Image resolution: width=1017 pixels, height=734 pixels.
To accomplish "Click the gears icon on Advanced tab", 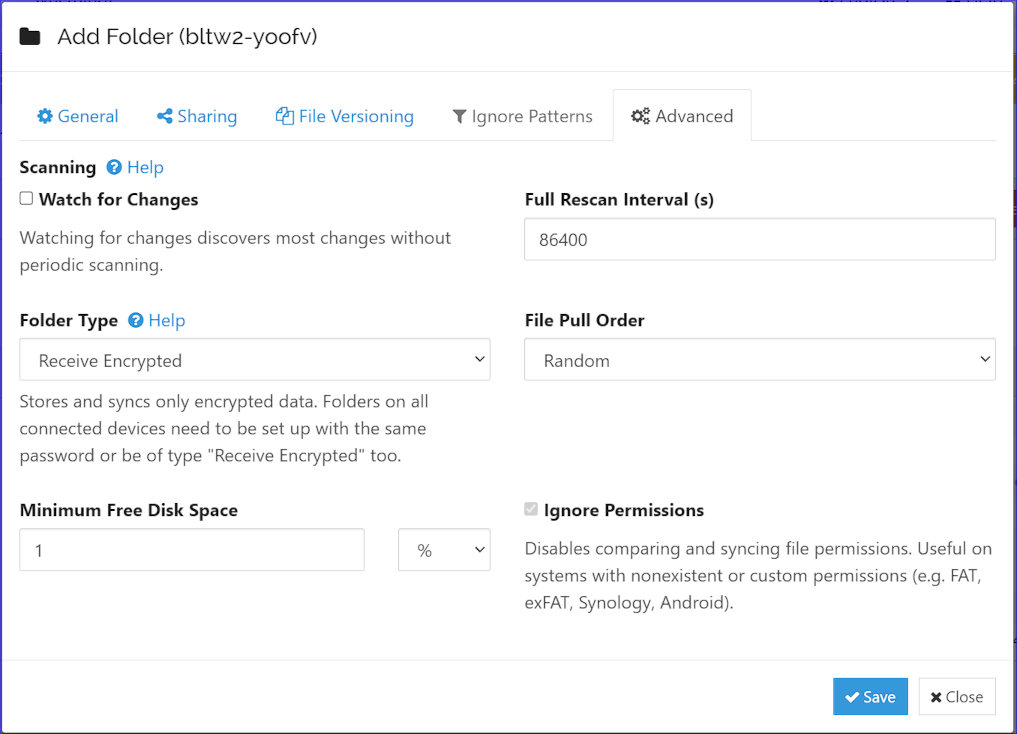I will point(639,116).
